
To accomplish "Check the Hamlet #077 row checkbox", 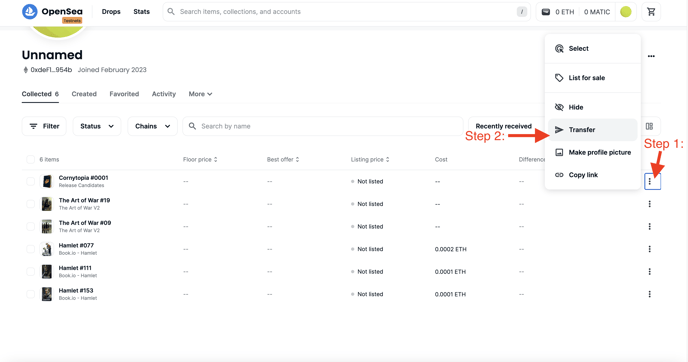I will tap(30, 249).
